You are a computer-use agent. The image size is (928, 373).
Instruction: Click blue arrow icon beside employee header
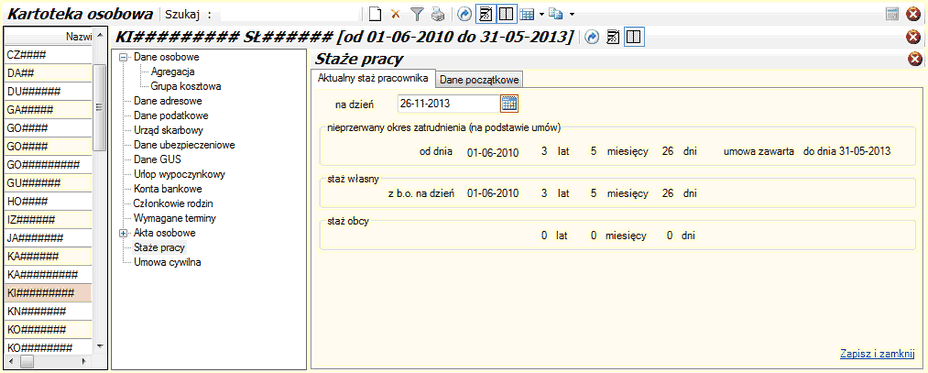tap(591, 38)
